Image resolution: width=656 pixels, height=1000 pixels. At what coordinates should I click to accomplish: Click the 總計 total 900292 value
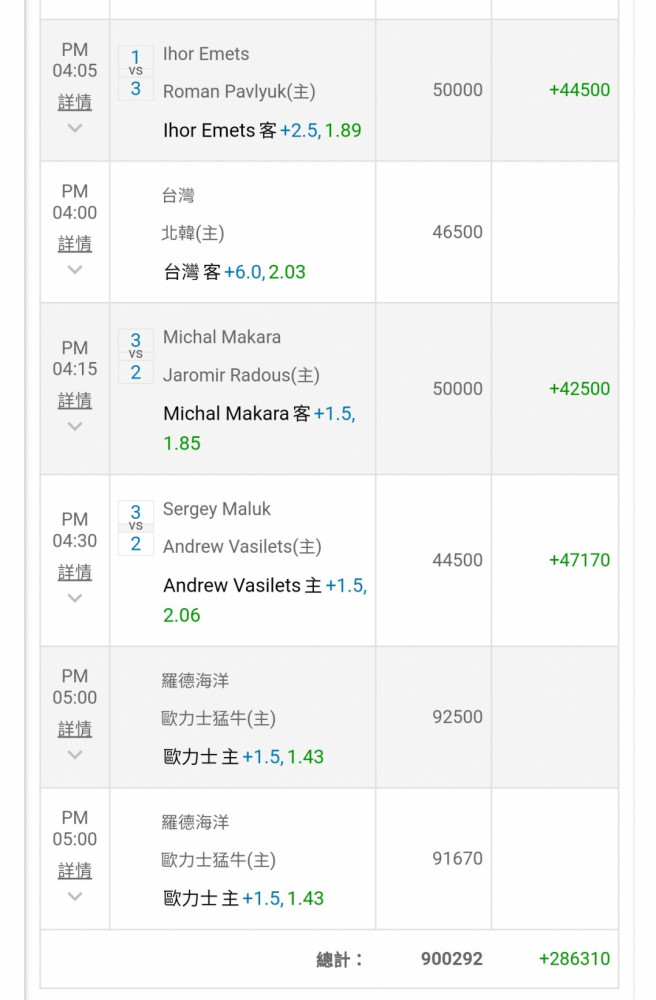(451, 959)
